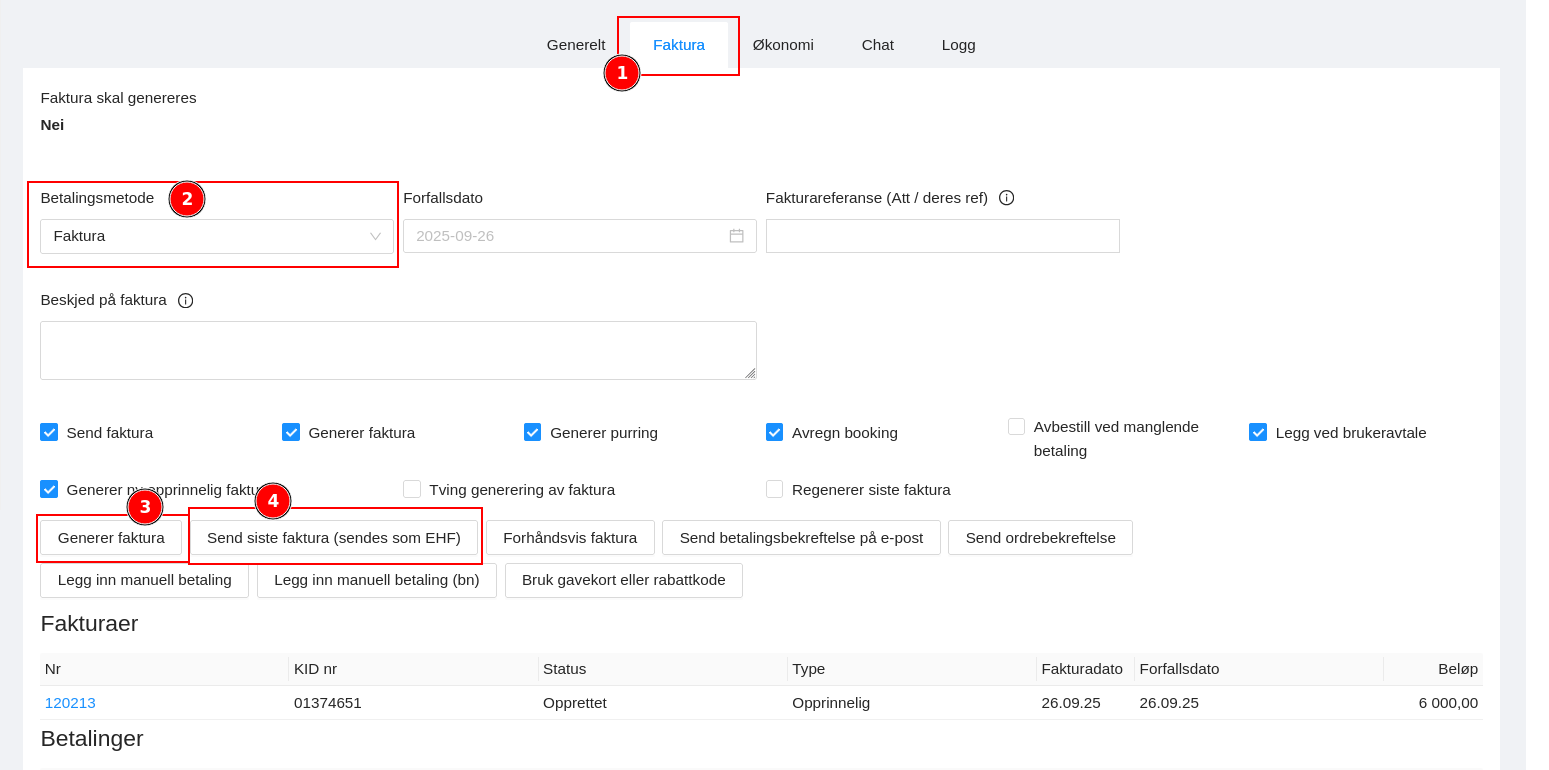
Task: Click the resize handle of message textarea
Action: 749,373
